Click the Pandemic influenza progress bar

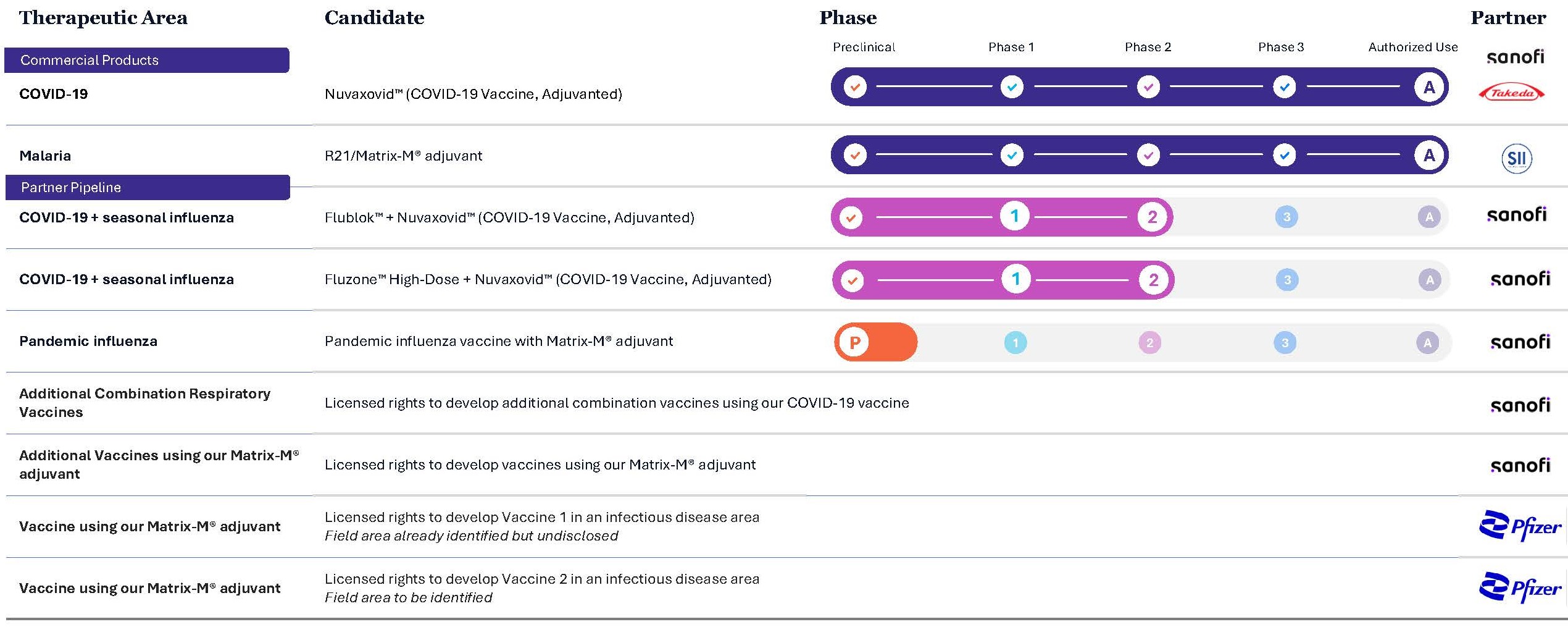[x=1141, y=342]
